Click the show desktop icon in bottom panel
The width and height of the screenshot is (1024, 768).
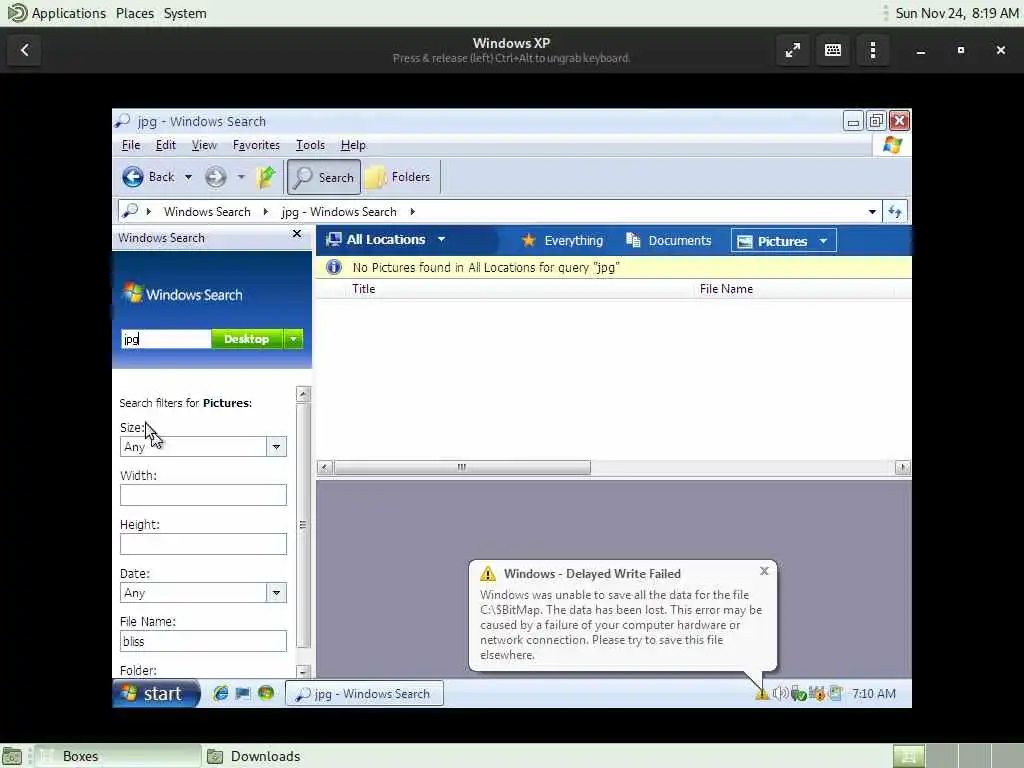coord(13,756)
